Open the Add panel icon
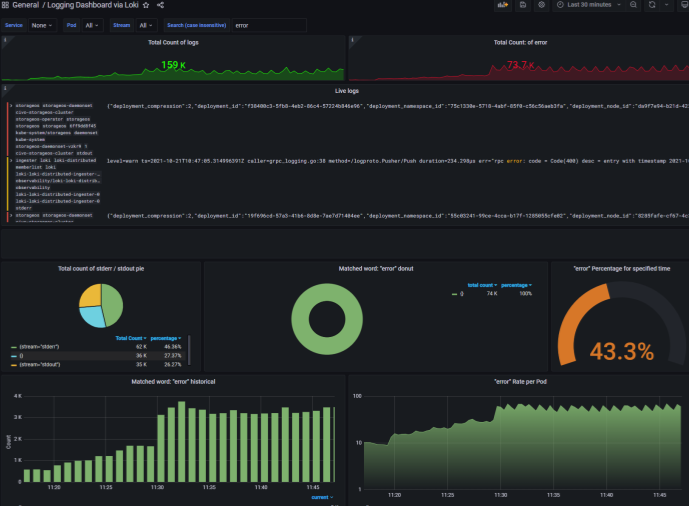This screenshot has height=506, width=689. (502, 5)
